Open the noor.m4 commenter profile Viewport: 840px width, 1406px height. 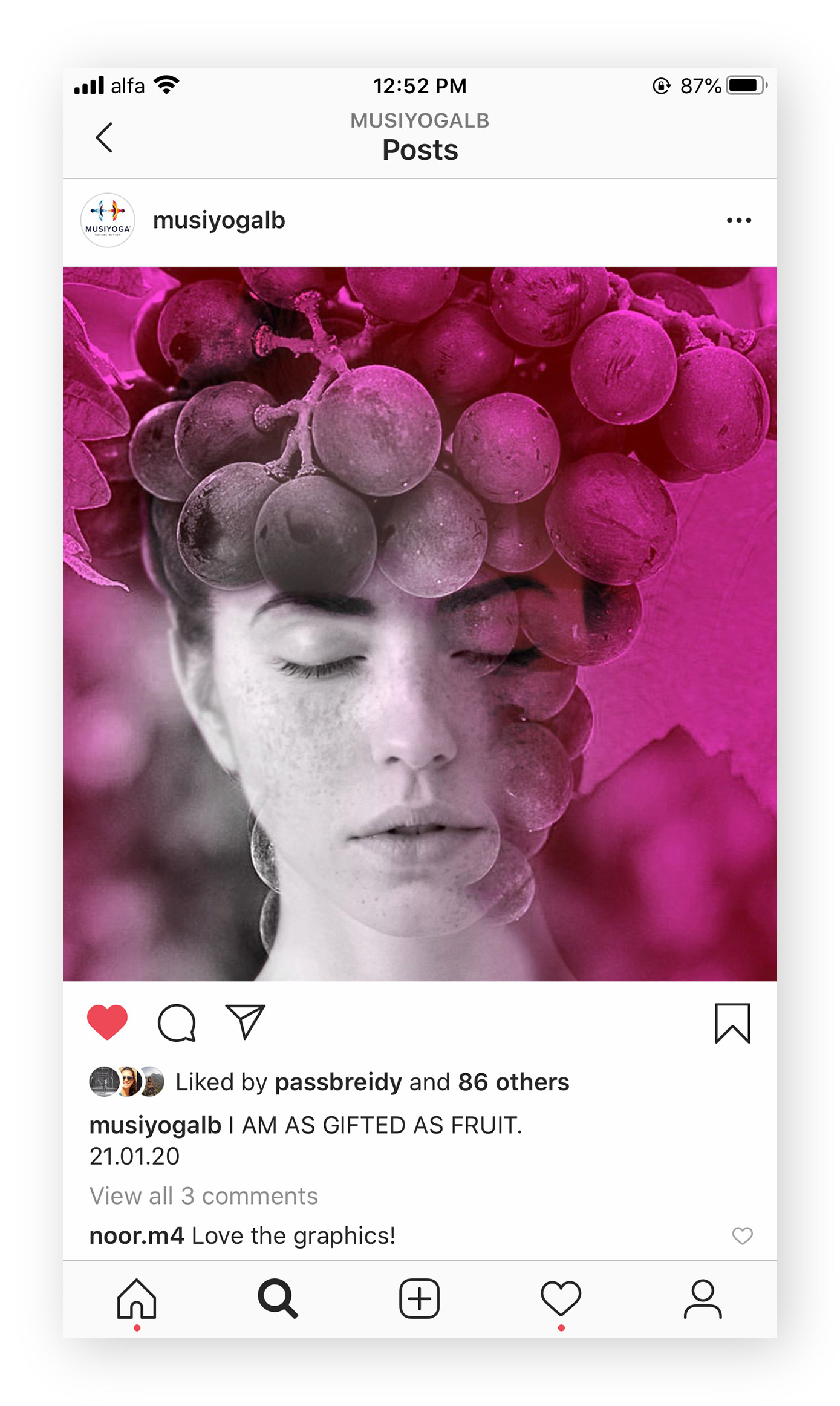(137, 1236)
